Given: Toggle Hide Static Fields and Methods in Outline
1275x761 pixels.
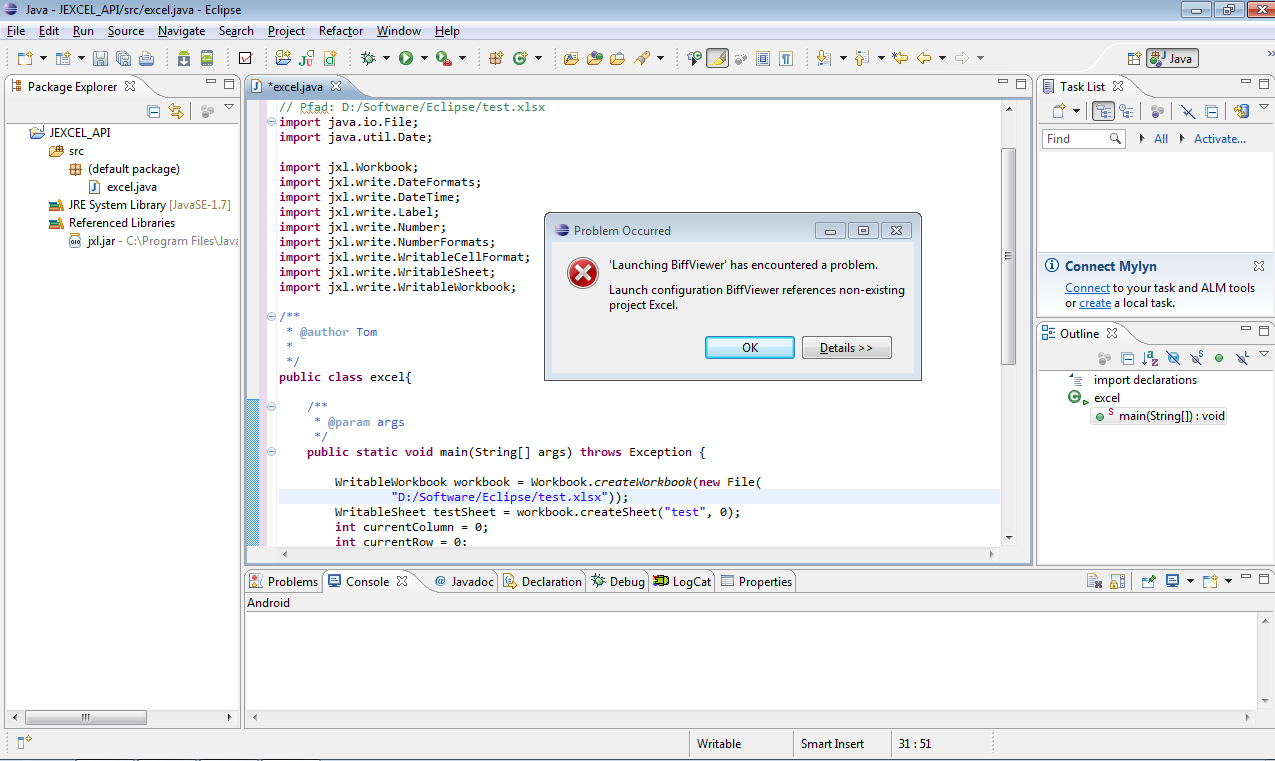Looking at the screenshot, I should [1197, 358].
